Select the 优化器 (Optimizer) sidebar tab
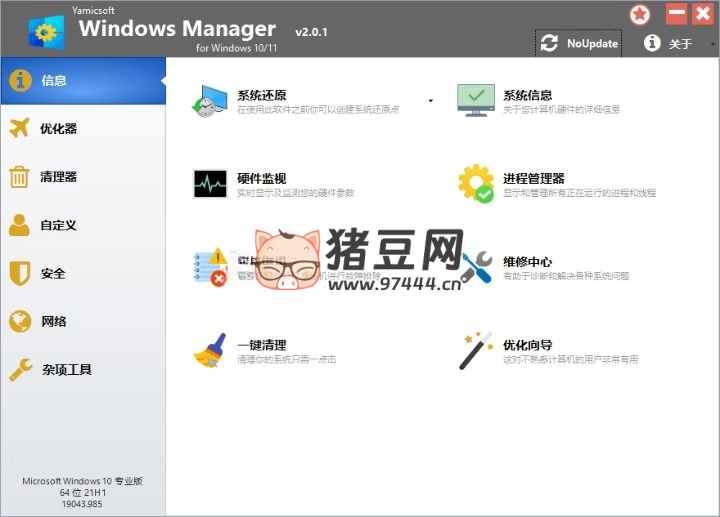Image resolution: width=720 pixels, height=517 pixels. [82, 129]
